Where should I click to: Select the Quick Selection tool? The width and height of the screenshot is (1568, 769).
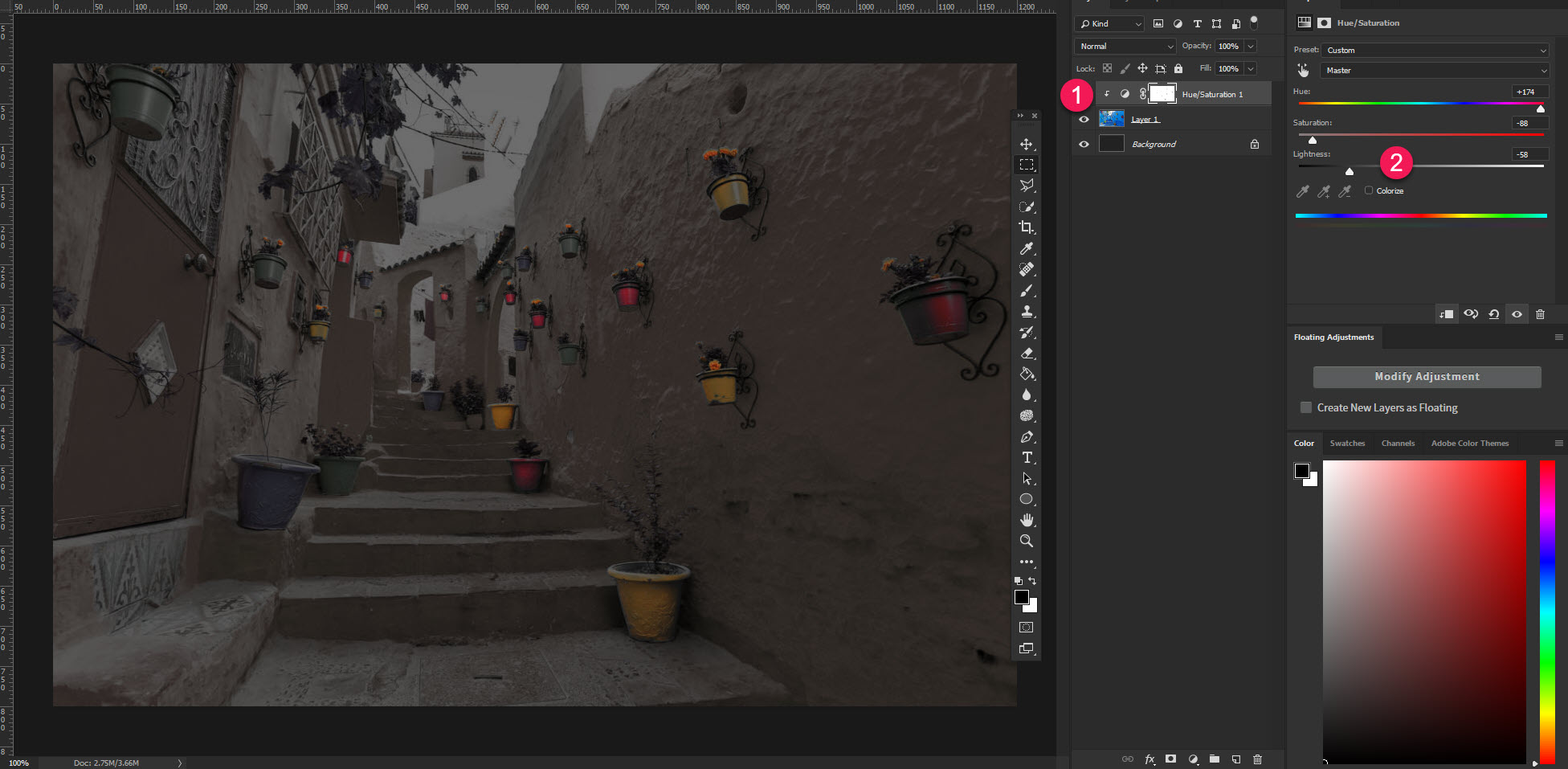tap(1026, 207)
